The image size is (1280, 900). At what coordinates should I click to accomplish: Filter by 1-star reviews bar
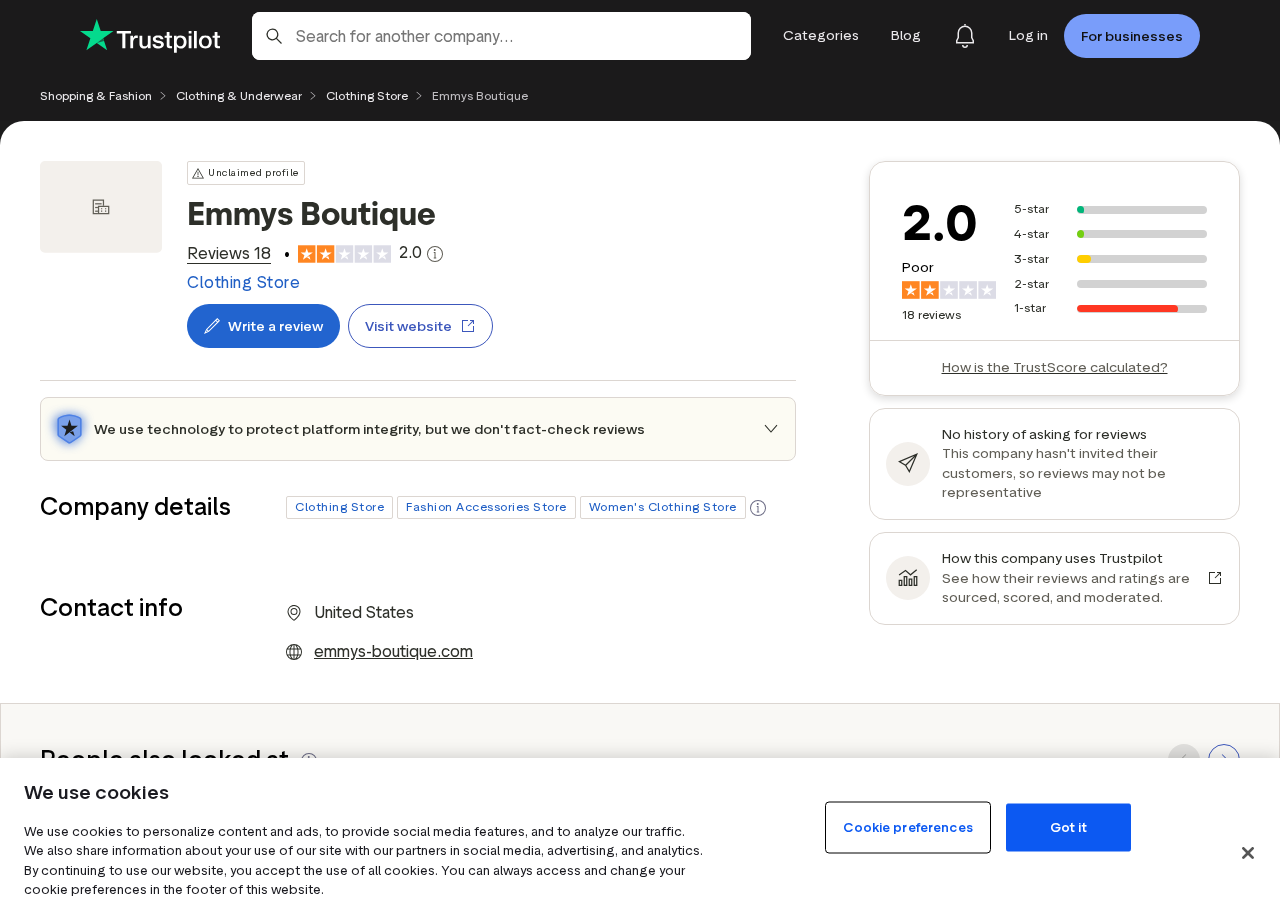pyautogui.click(x=1110, y=308)
